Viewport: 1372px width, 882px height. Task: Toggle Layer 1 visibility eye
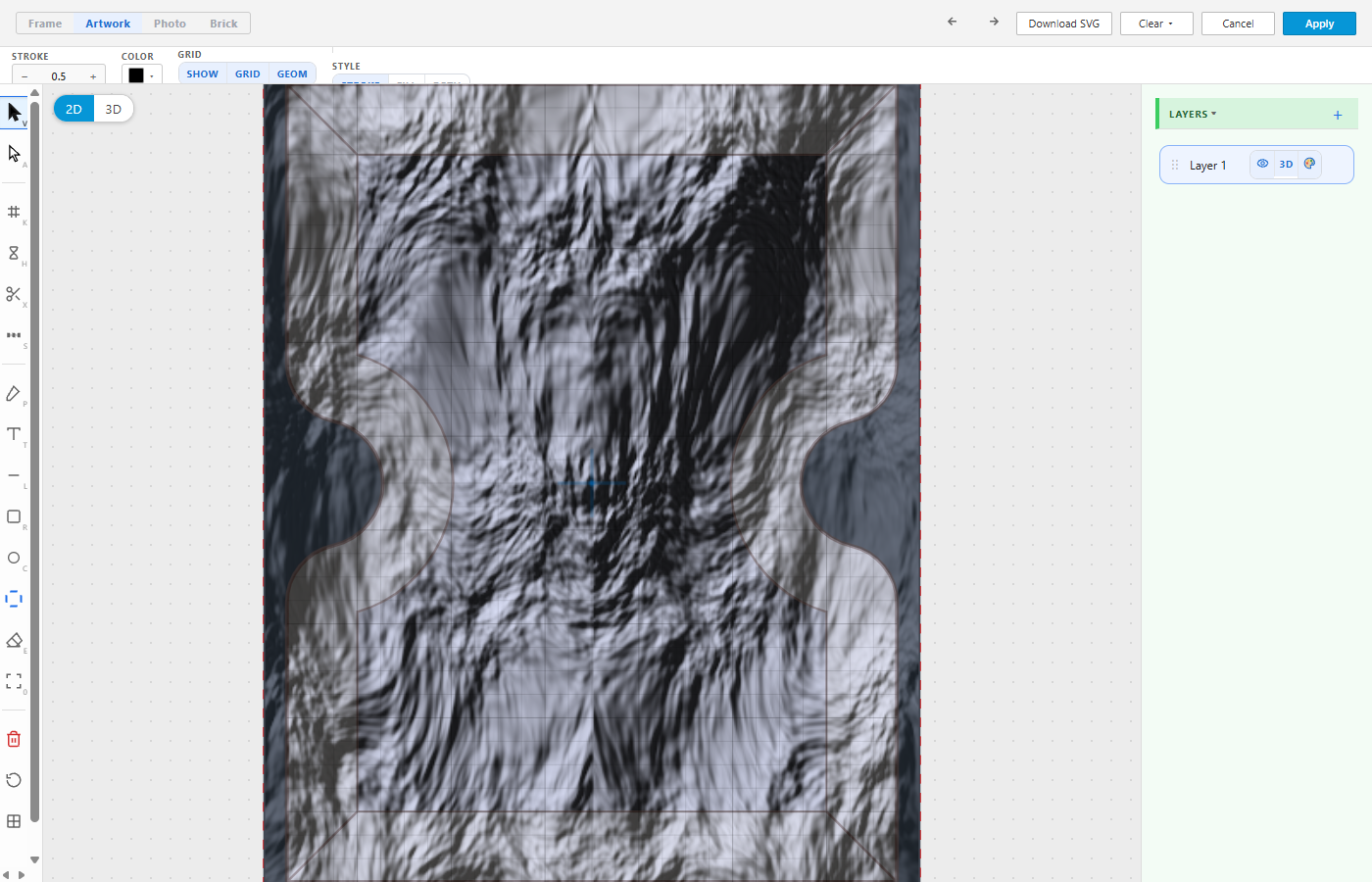pyautogui.click(x=1262, y=164)
